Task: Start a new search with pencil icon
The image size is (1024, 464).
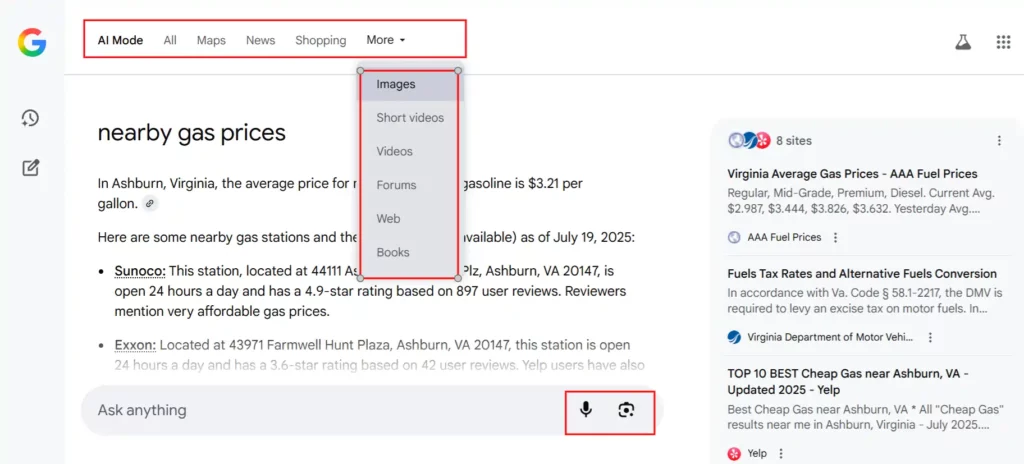Action: tap(31, 168)
